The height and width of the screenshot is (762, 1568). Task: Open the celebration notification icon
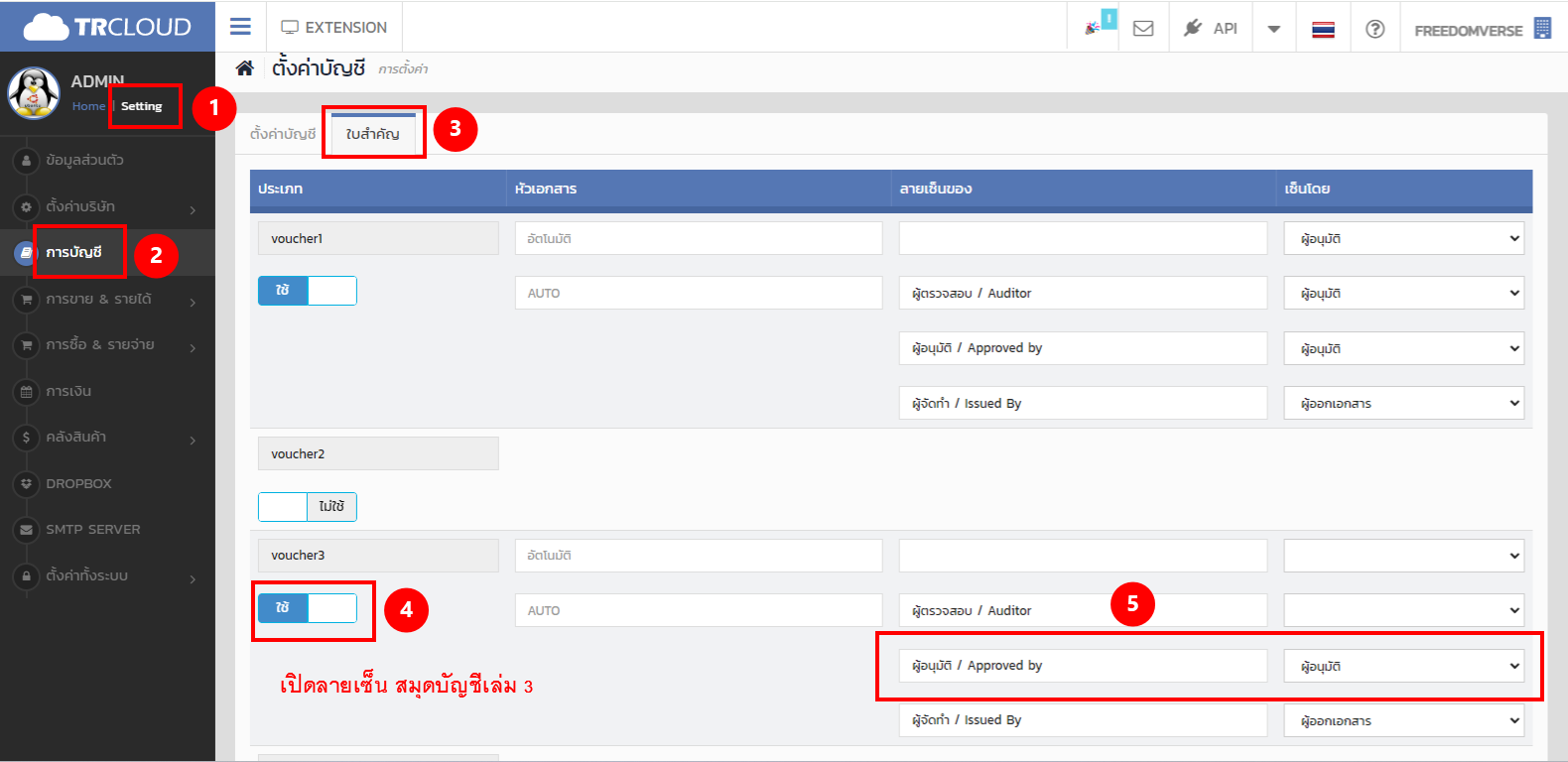[x=1093, y=28]
